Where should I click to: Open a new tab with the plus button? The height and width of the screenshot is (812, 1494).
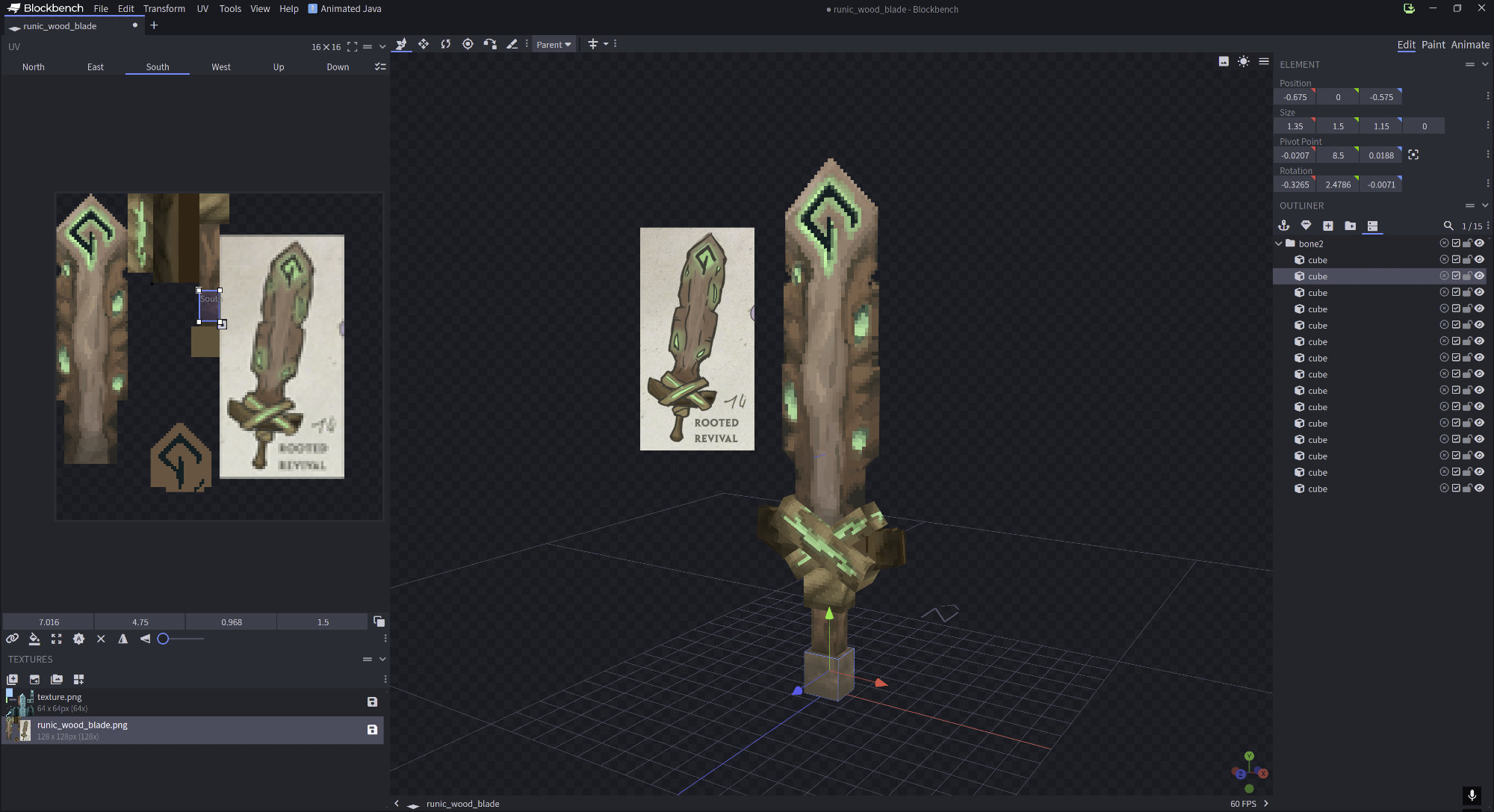pos(154,25)
